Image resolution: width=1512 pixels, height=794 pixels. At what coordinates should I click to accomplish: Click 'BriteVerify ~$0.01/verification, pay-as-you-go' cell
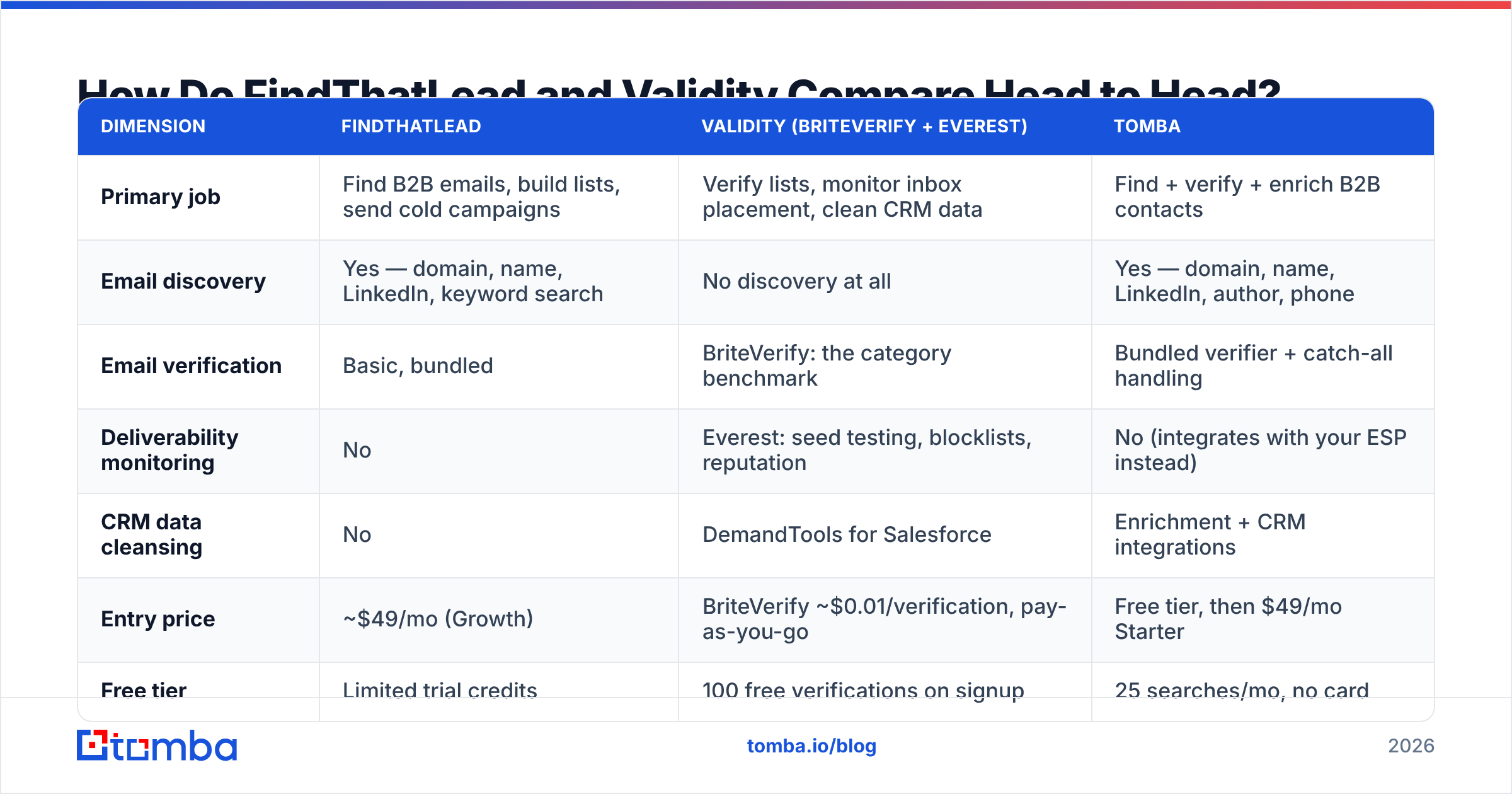point(885,619)
